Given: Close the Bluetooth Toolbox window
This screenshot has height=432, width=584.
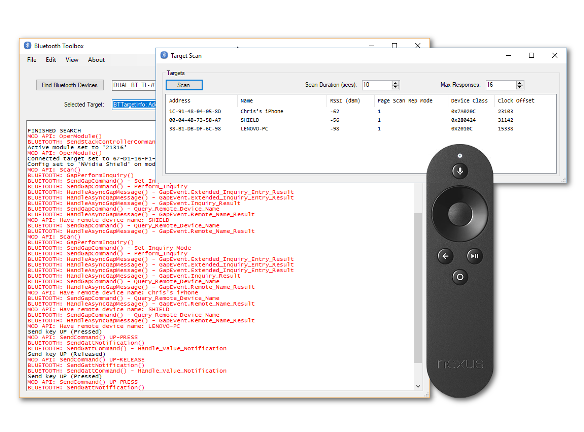Looking at the screenshot, I should (x=418, y=45).
